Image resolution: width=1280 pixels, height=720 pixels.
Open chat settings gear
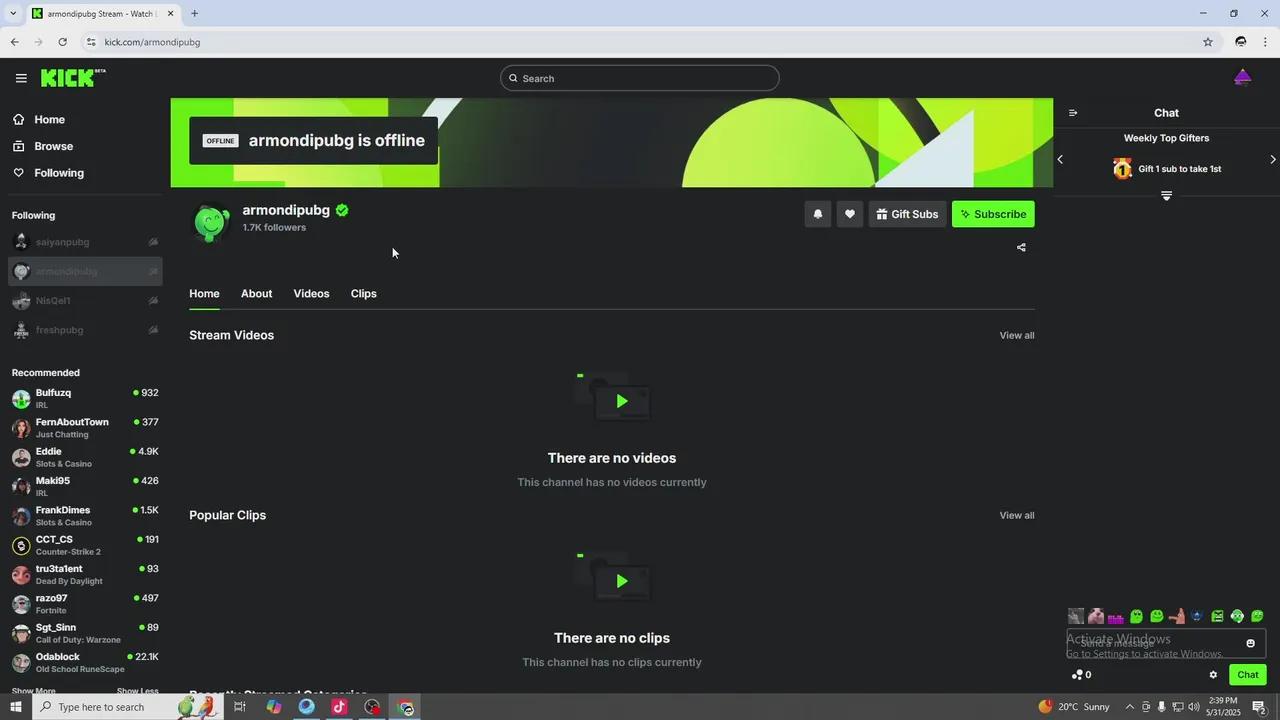tap(1213, 675)
